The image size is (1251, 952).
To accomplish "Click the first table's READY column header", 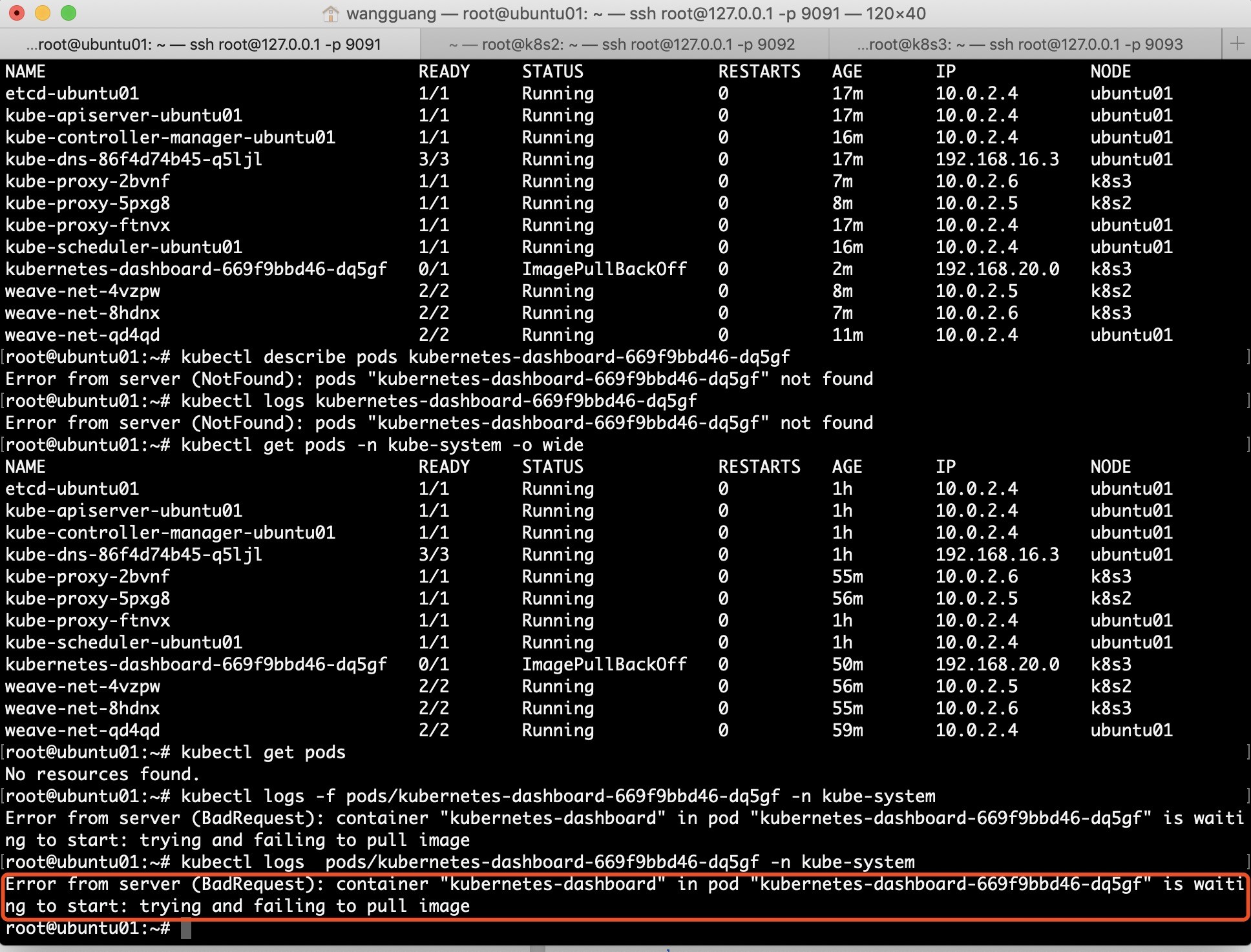I will pos(444,72).
